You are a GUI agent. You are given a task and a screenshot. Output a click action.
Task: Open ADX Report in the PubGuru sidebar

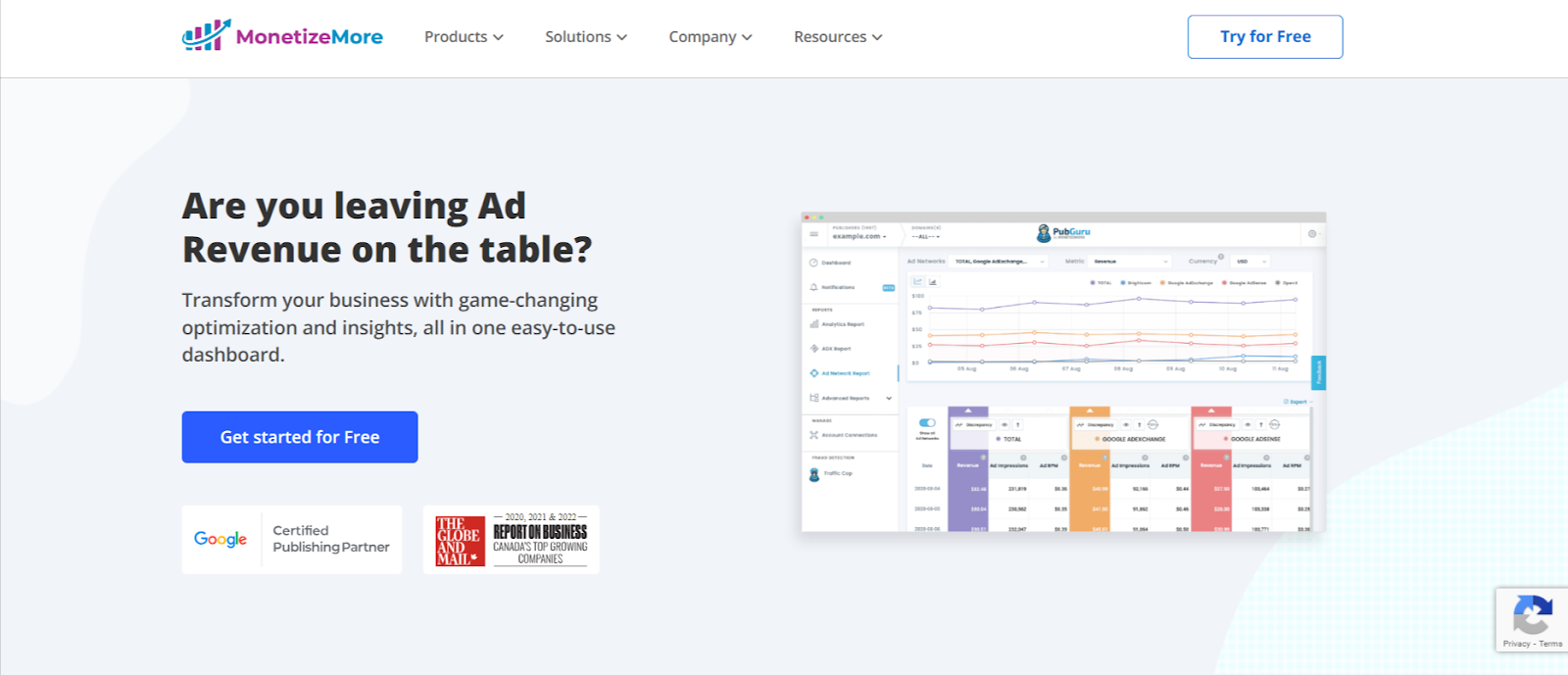click(830, 349)
